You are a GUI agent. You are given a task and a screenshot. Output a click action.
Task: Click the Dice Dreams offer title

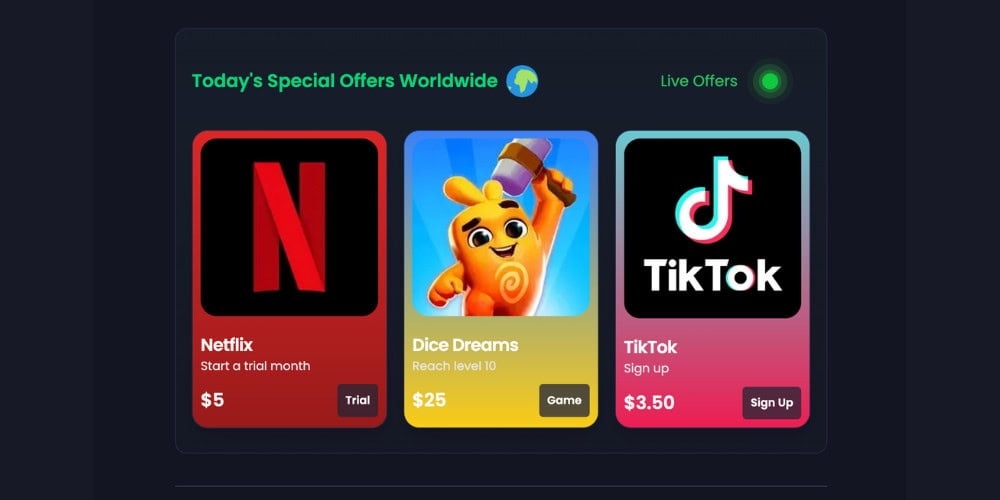(466, 345)
